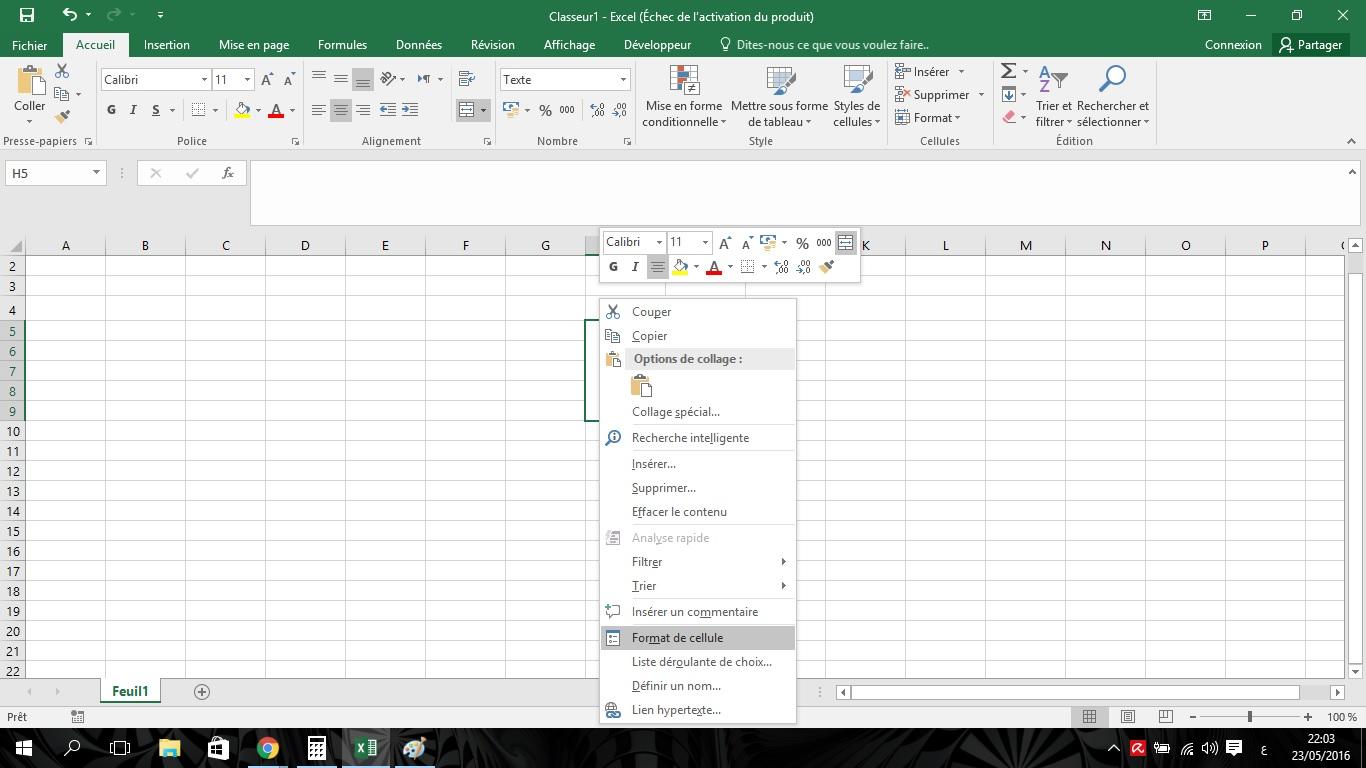
Task: Open the Name Box dropdown arrow
Action: point(96,173)
